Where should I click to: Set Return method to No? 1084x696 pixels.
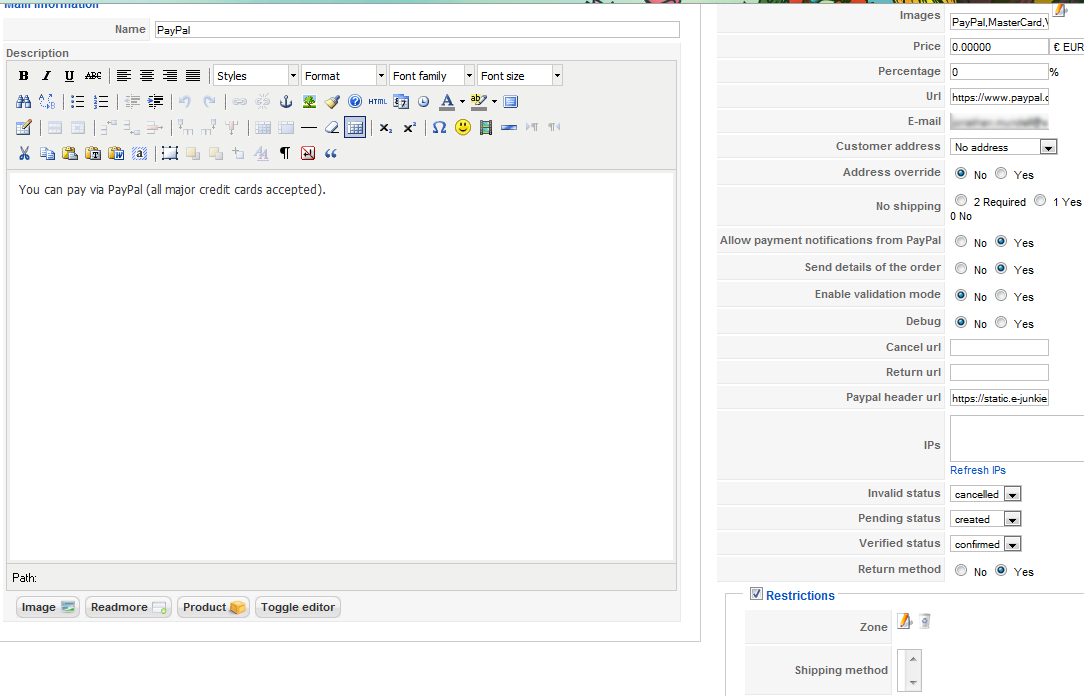point(961,570)
